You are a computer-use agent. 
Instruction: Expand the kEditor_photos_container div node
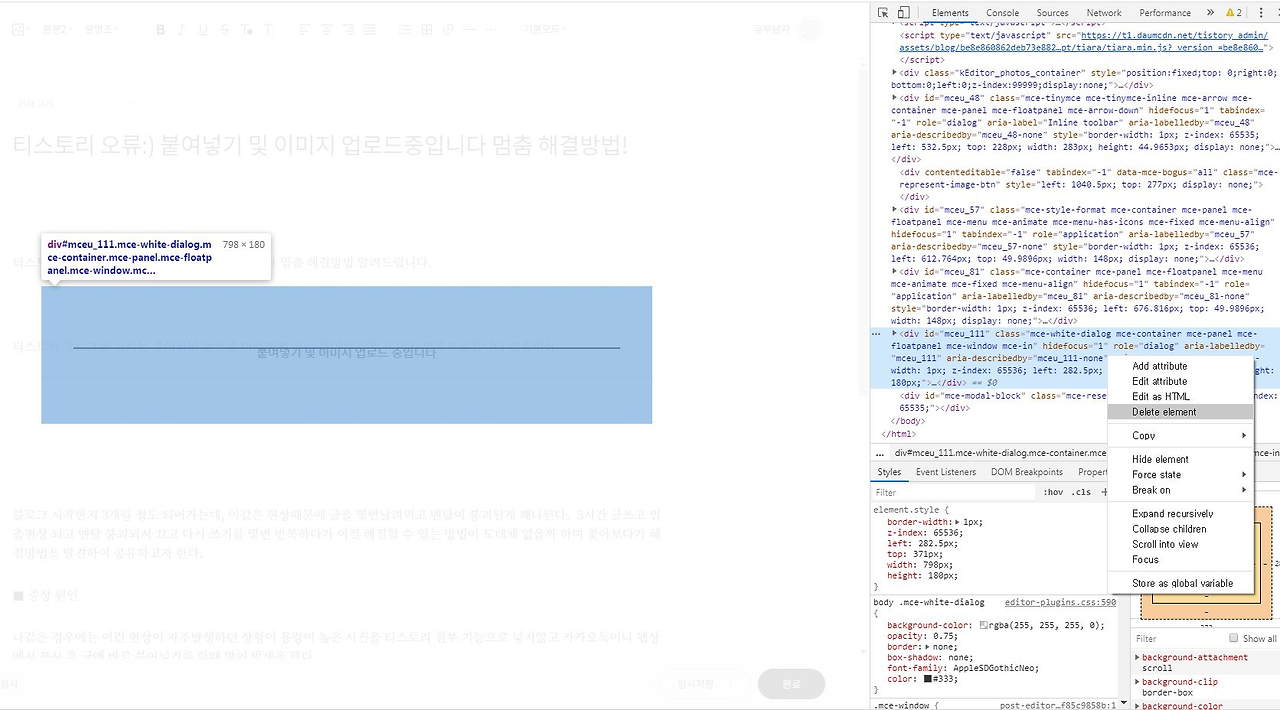coord(895,72)
